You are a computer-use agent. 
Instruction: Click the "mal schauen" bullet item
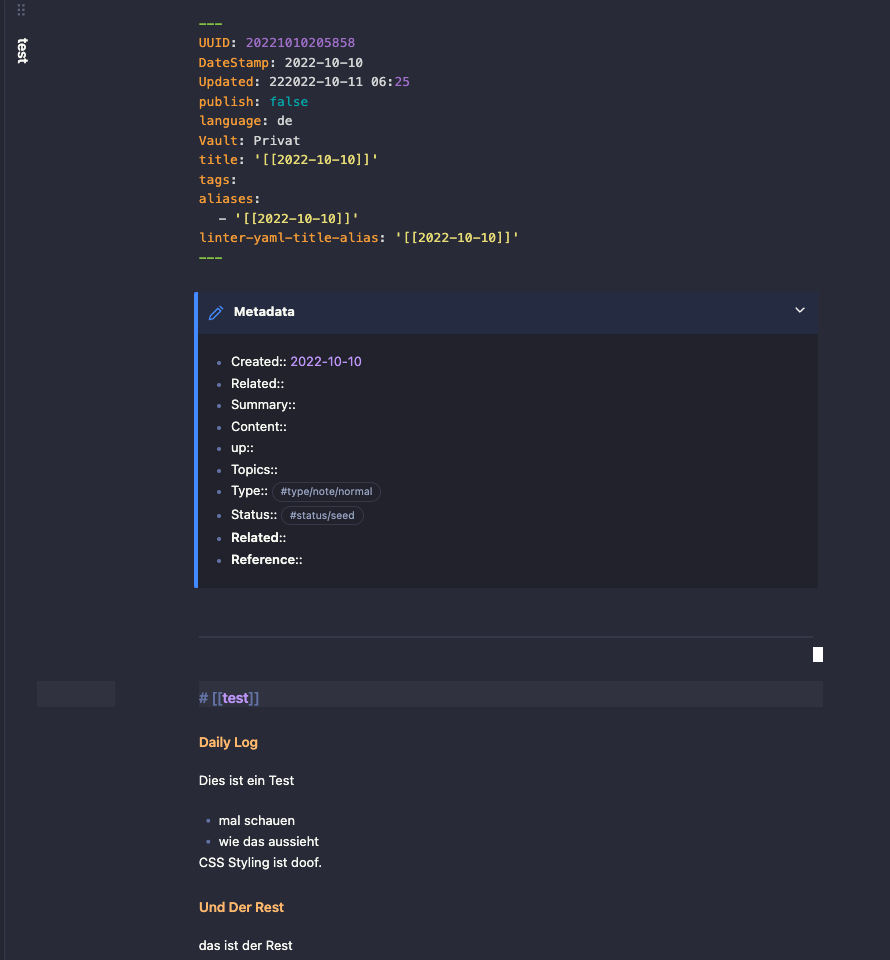(x=256, y=820)
